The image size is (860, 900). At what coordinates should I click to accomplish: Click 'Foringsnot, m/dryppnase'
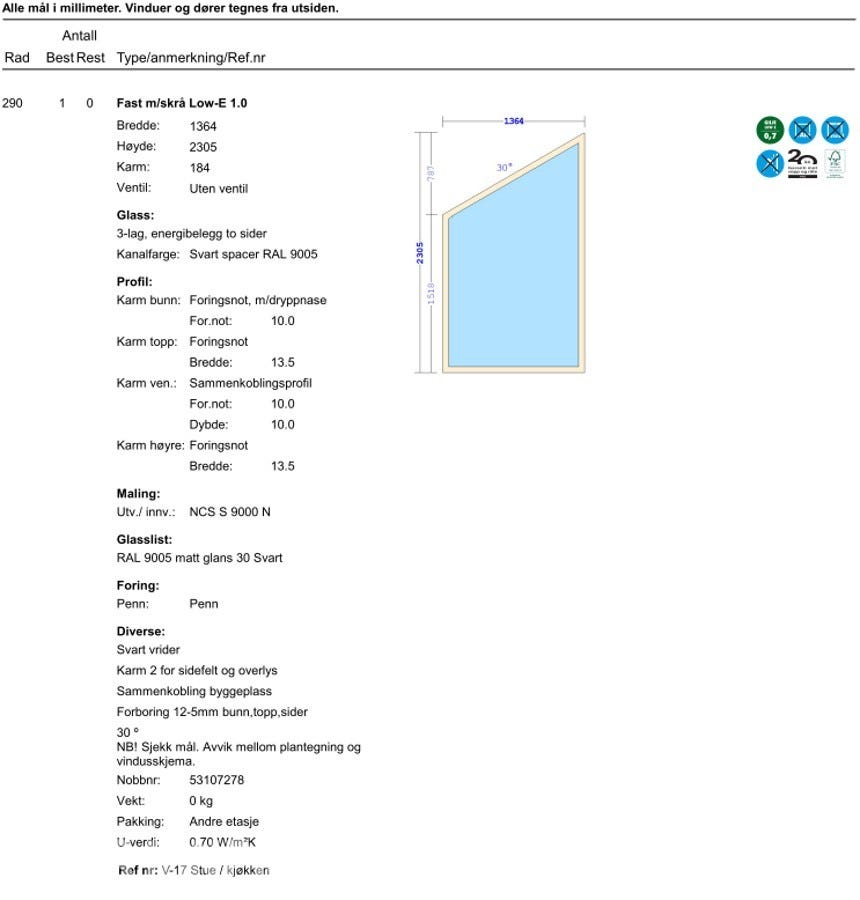[x=258, y=300]
